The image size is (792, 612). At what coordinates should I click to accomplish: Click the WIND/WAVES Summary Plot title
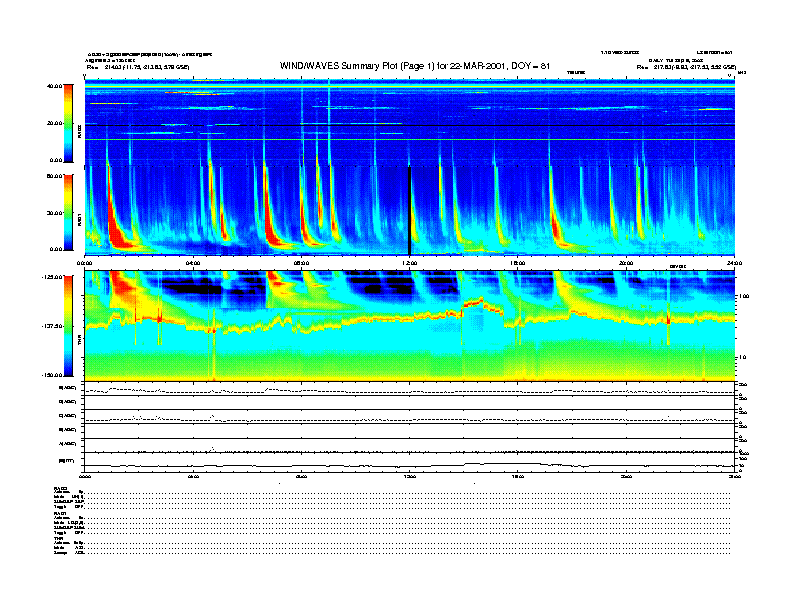415,66
